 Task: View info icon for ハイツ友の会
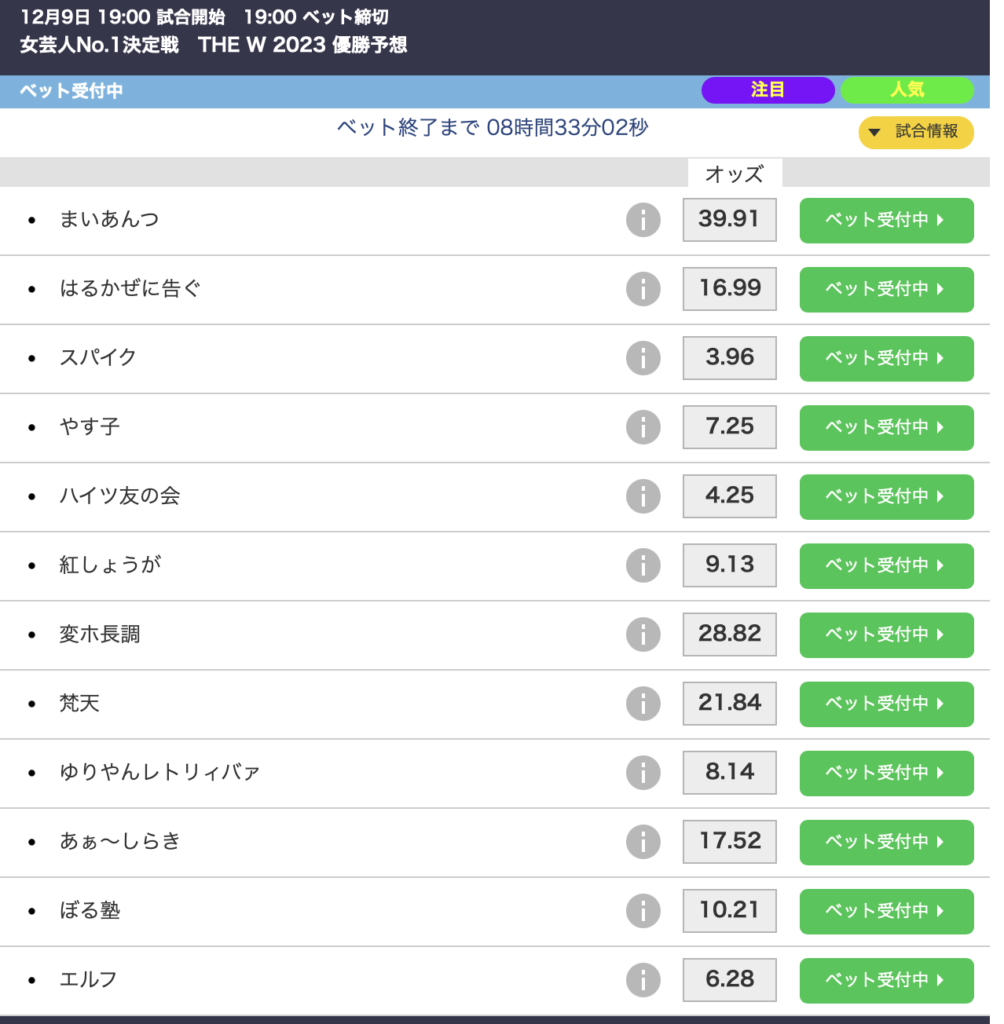coord(643,496)
